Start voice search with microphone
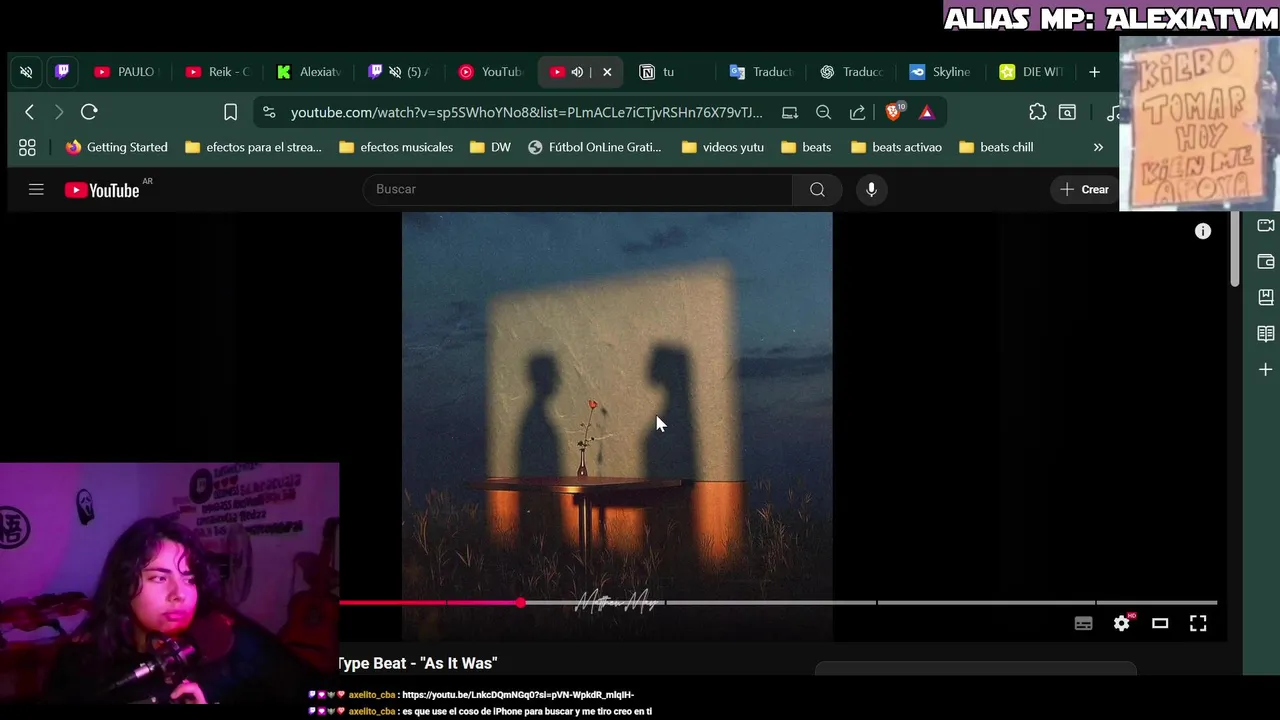This screenshot has width=1280, height=720. pos(871,189)
